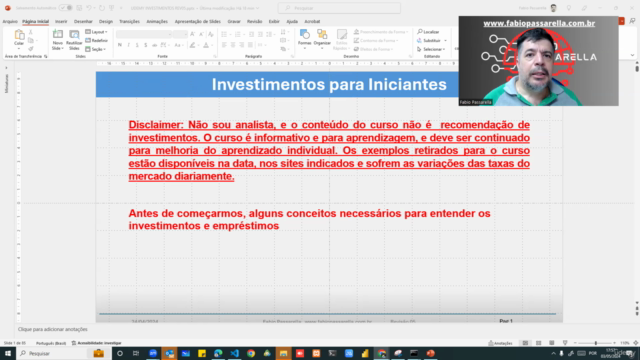This screenshot has height=360, width=640.
Task: Clear all formatting icon in Fonte group
Action: tap(211, 34)
